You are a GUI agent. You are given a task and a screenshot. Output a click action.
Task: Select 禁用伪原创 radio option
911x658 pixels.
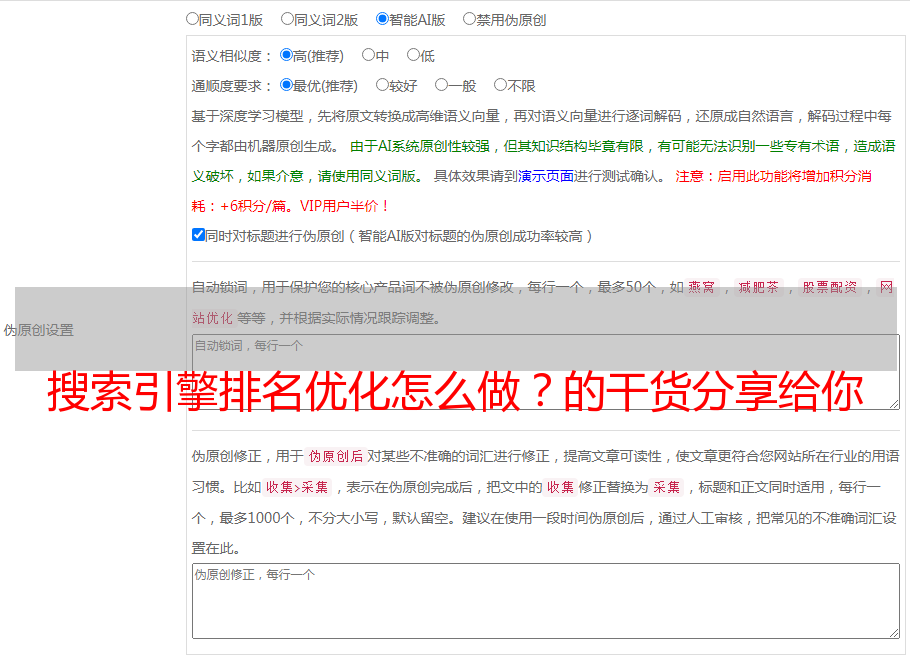pos(469,19)
